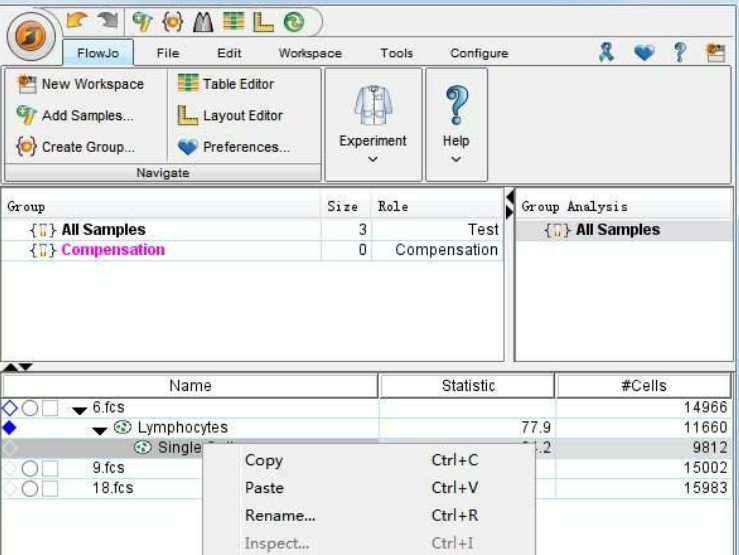Viewport: 739px width, 555px height.
Task: Collapse the 6.fcs sample tree
Action: click(80, 410)
